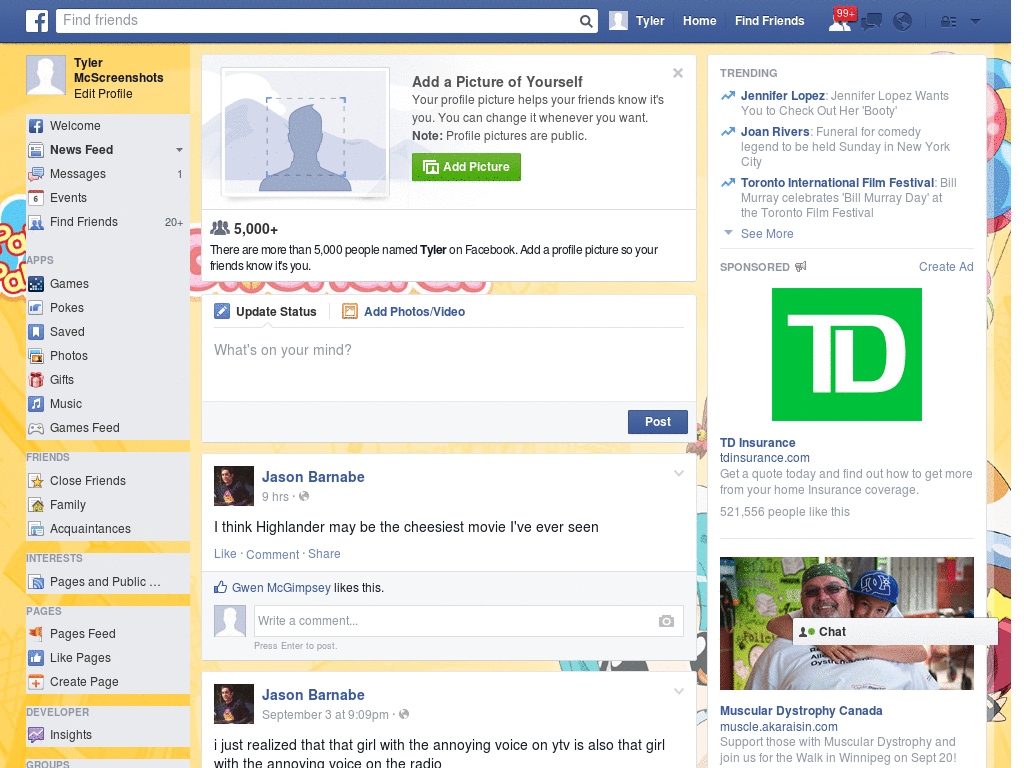Screen dimensions: 1024x768
Task: Click the Games app icon
Action: point(36,284)
